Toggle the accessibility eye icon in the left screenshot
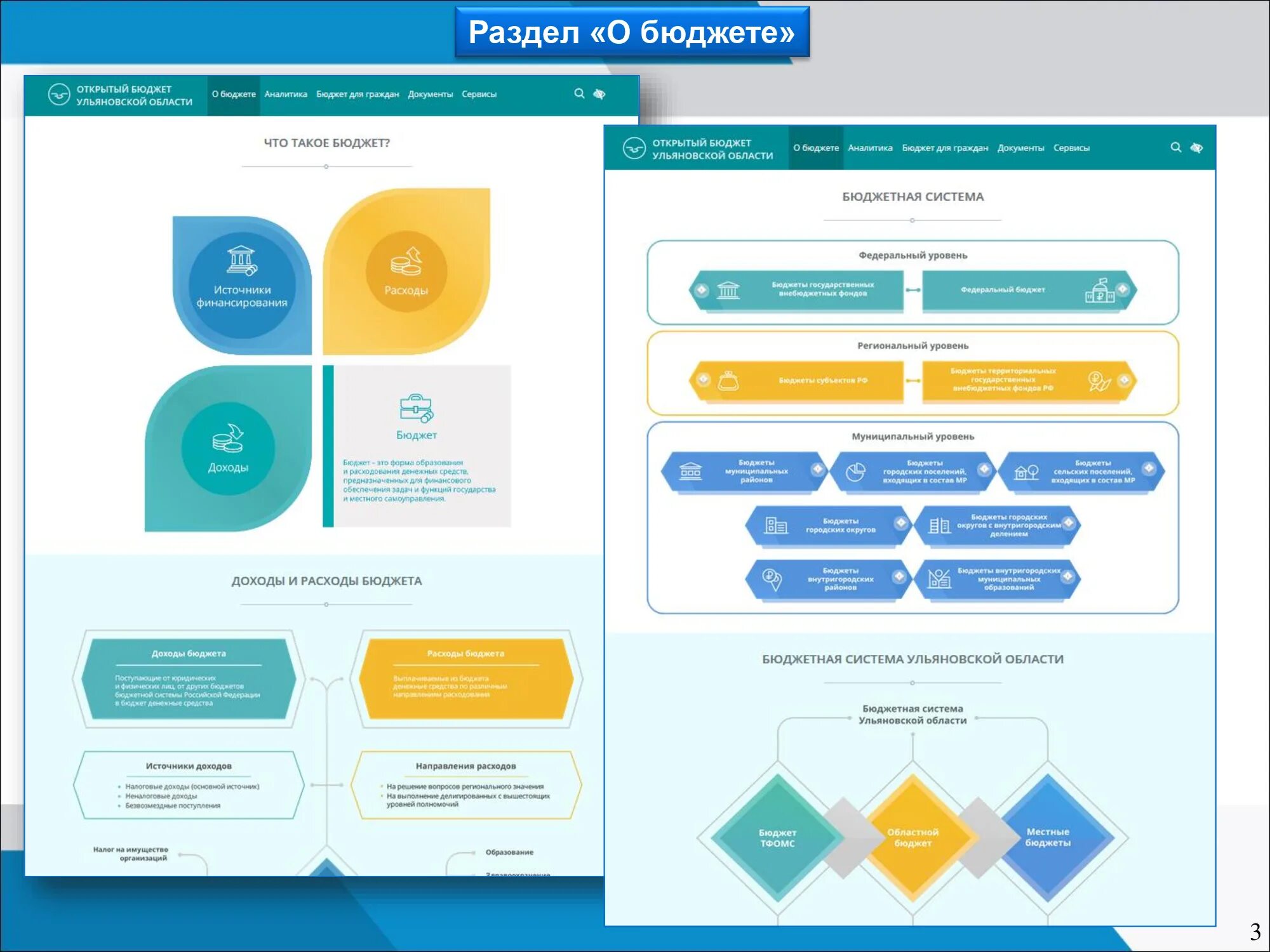Image resolution: width=1270 pixels, height=952 pixels. point(599,94)
